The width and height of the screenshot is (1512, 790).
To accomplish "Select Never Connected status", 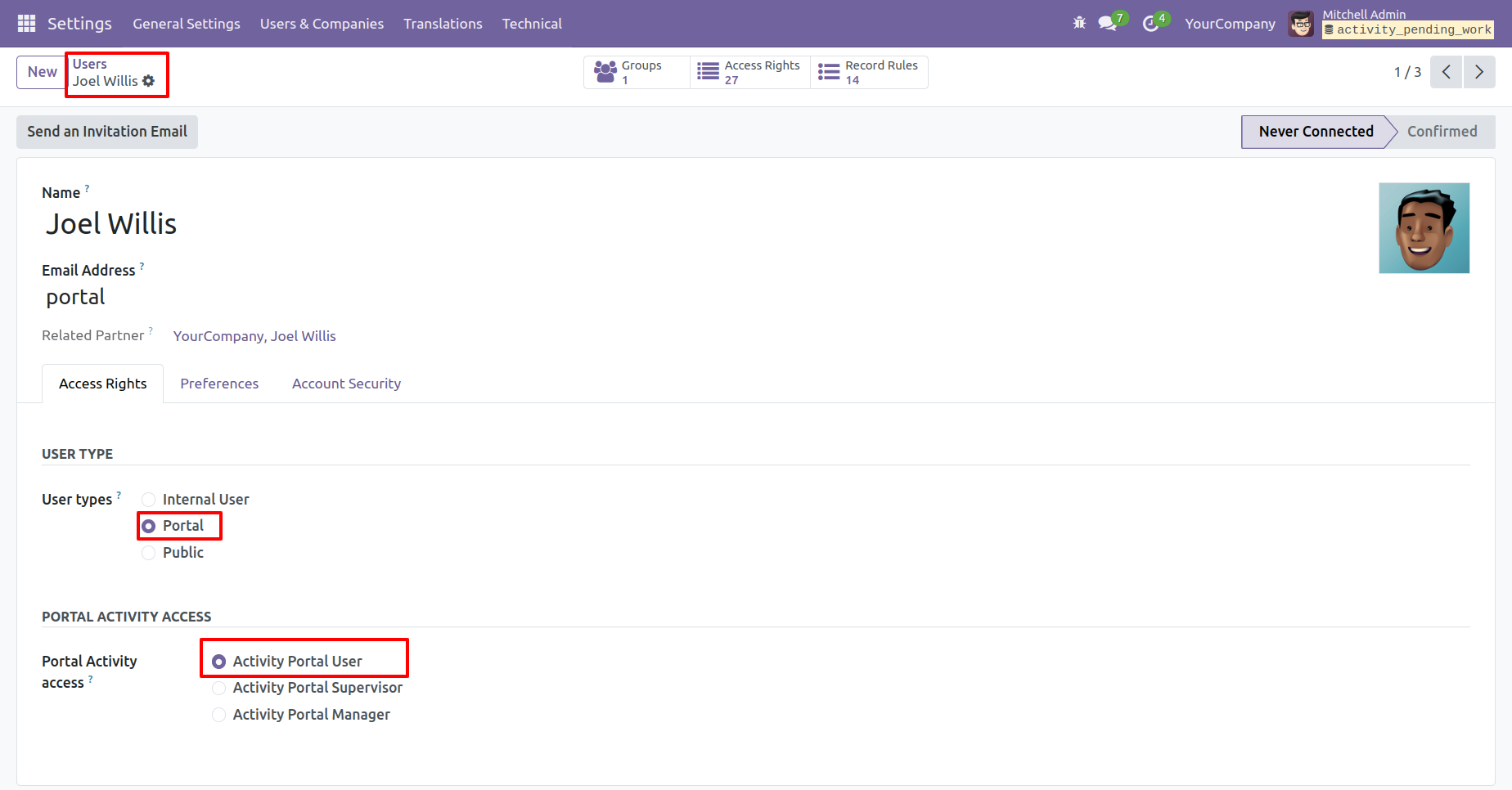I will click(x=1316, y=132).
